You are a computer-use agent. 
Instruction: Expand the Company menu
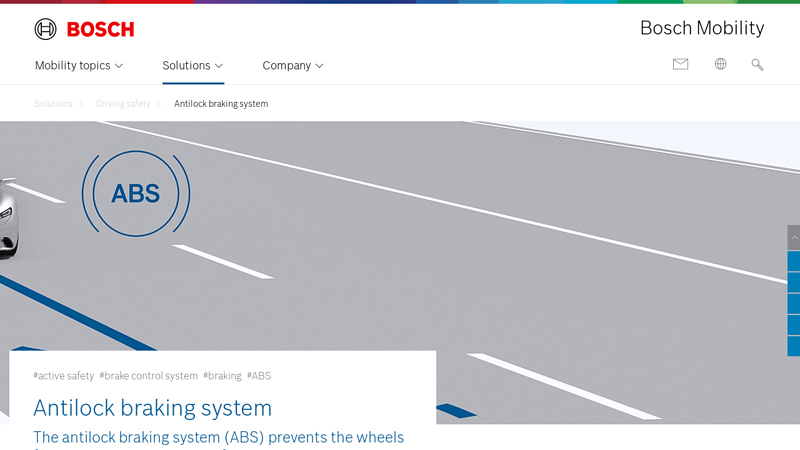tap(293, 65)
